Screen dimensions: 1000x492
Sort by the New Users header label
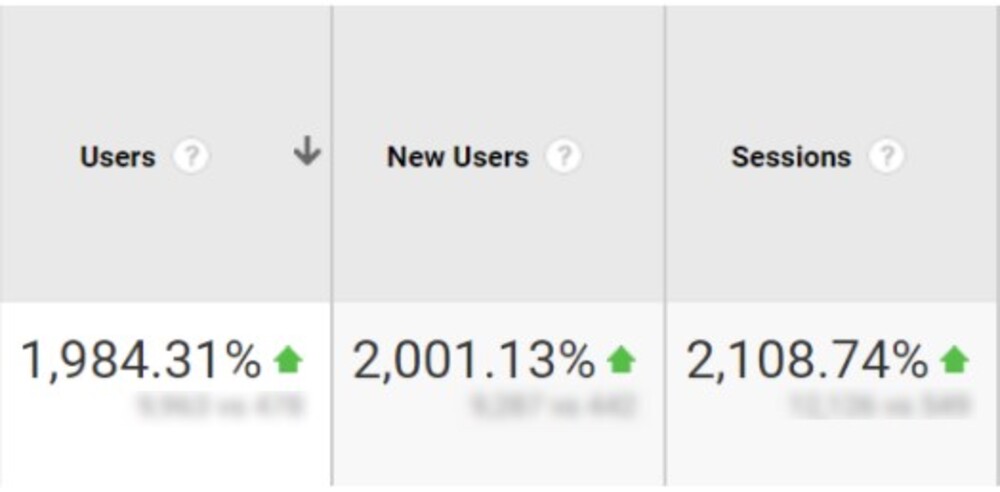[458, 157]
